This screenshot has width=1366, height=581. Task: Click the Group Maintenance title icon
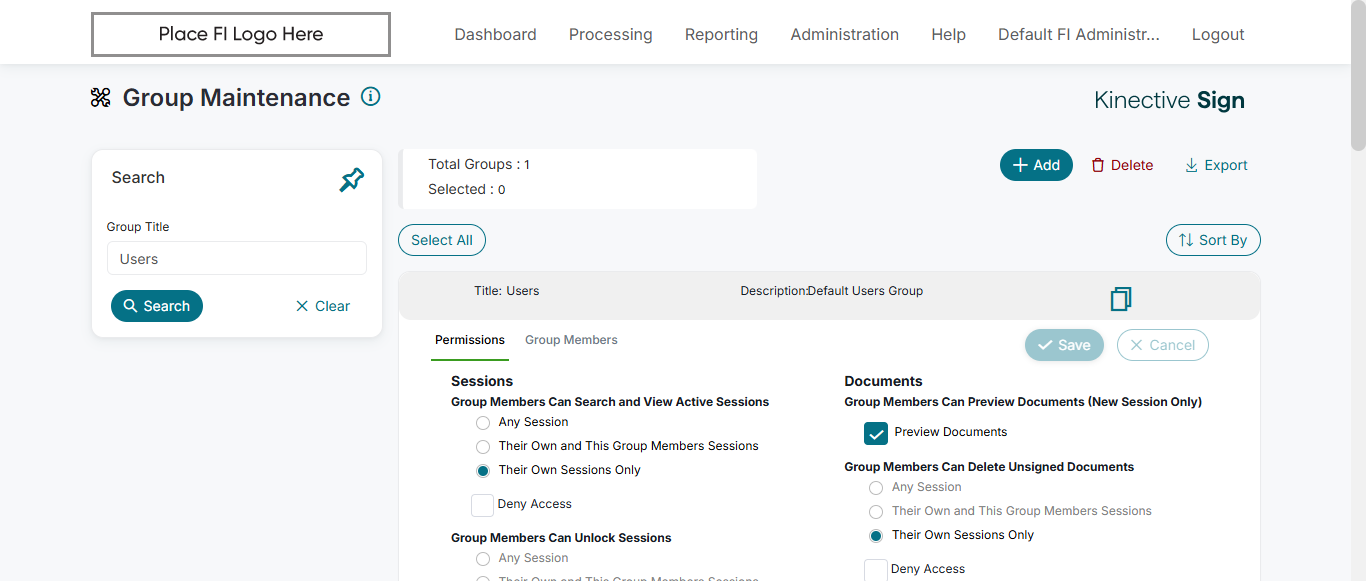(101, 98)
